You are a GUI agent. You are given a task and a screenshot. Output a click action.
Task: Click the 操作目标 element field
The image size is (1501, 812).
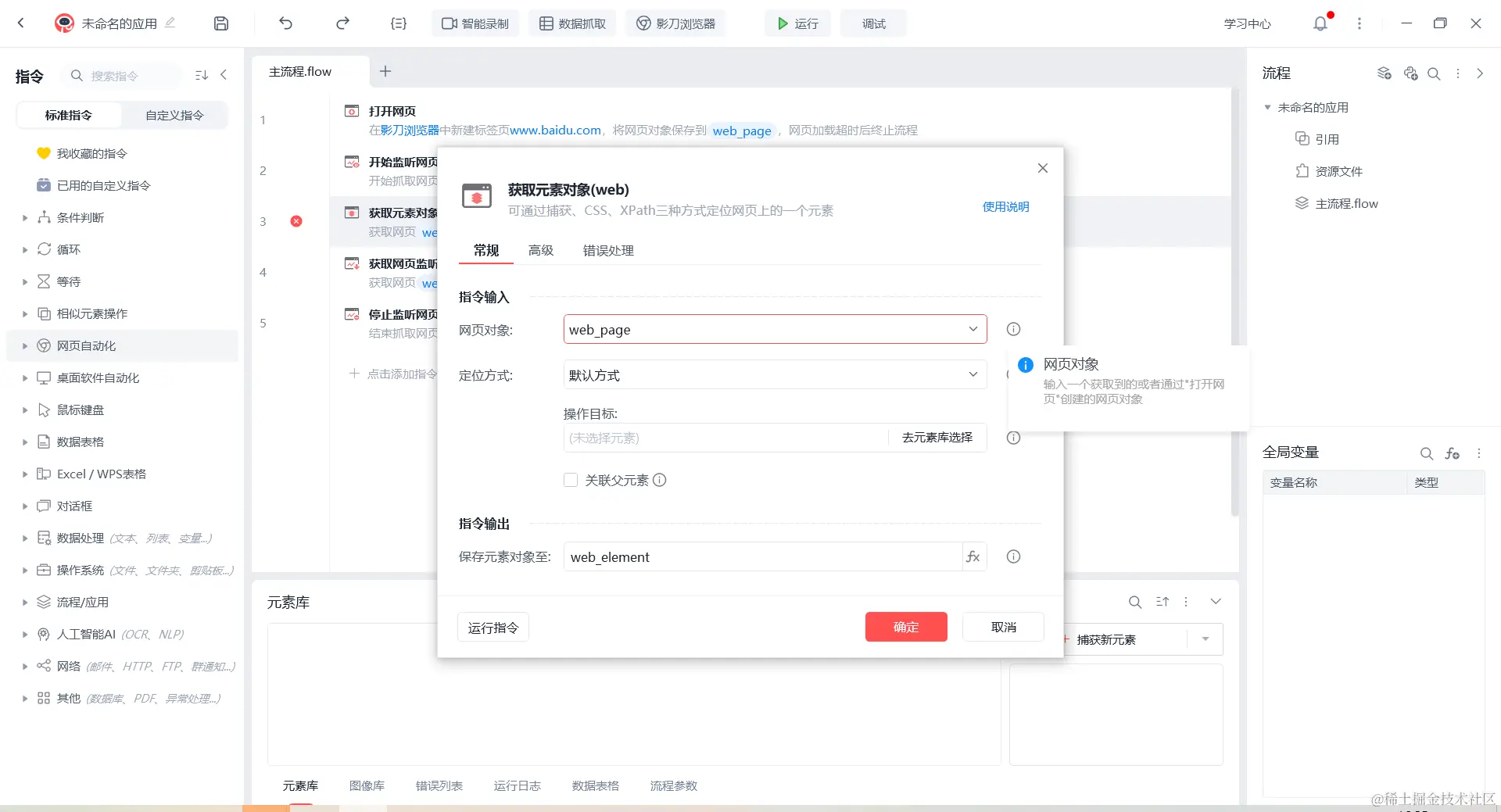(x=725, y=438)
